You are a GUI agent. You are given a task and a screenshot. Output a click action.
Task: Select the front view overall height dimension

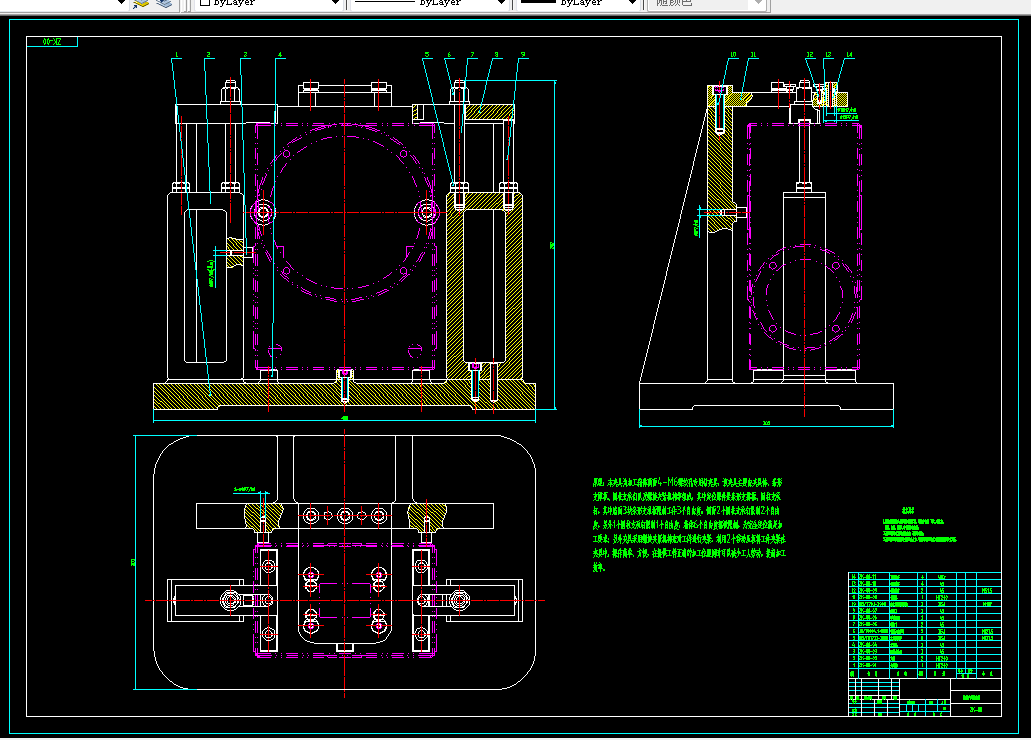click(x=553, y=245)
